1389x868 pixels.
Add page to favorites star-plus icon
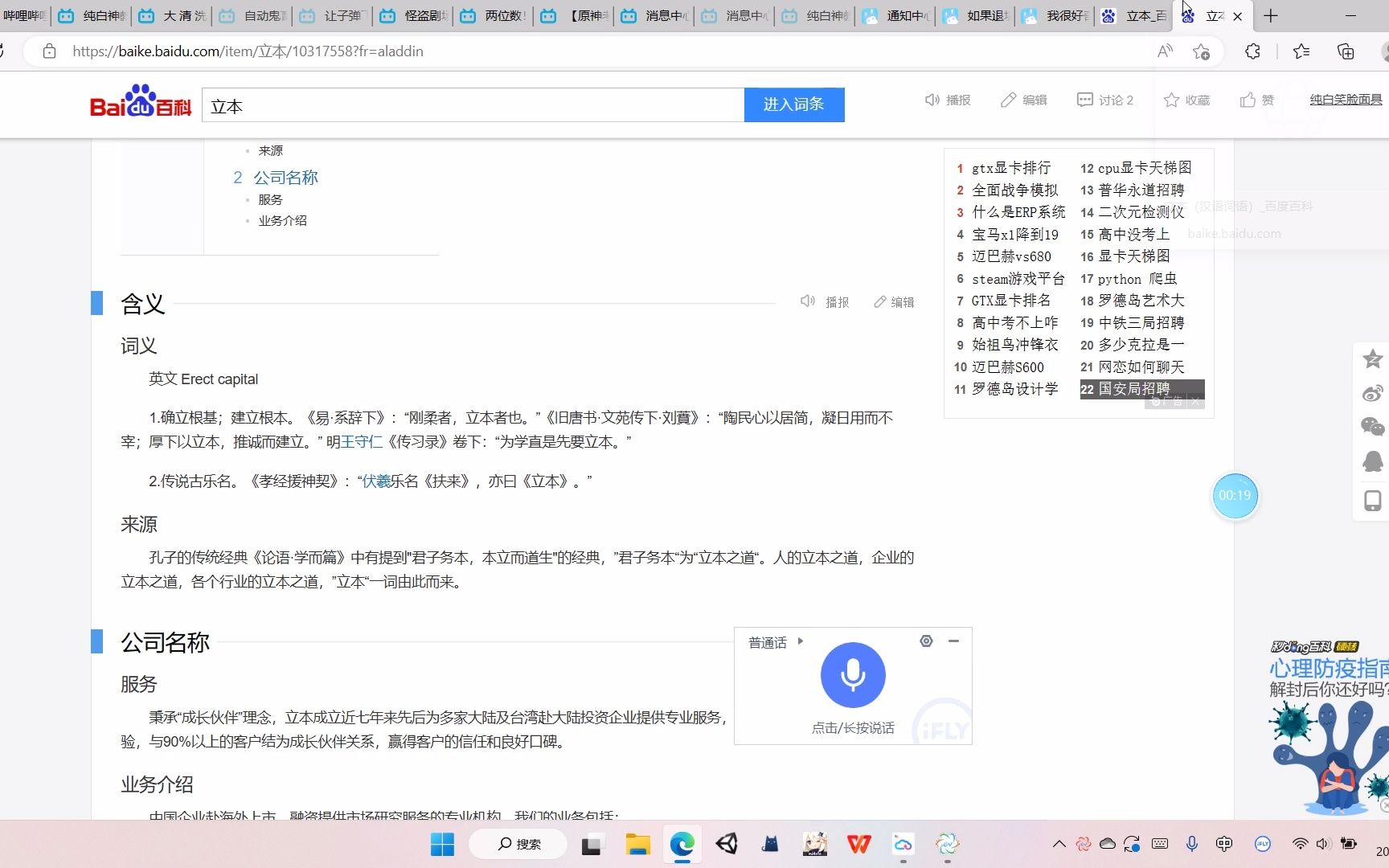coord(1202,51)
